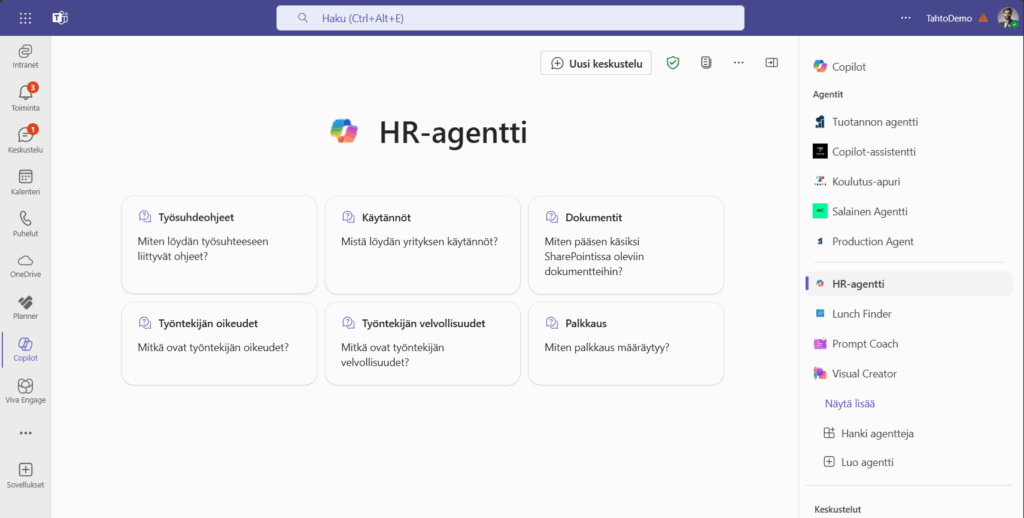
Task: Select Työntekijän velvollisuudet prompt card
Action: (x=423, y=344)
